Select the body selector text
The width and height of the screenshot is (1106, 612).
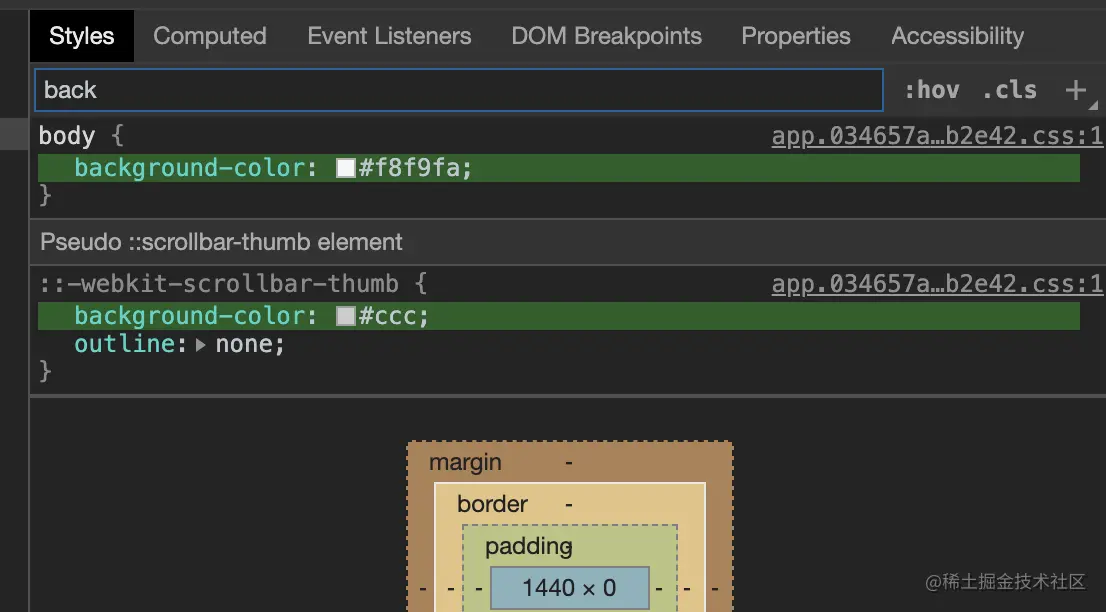67,136
